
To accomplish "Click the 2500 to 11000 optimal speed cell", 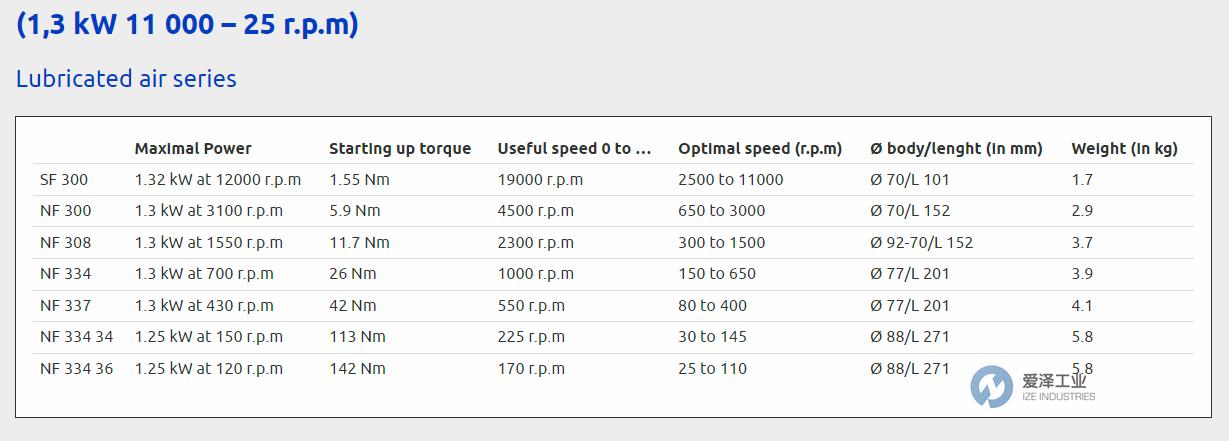I will coord(730,180).
